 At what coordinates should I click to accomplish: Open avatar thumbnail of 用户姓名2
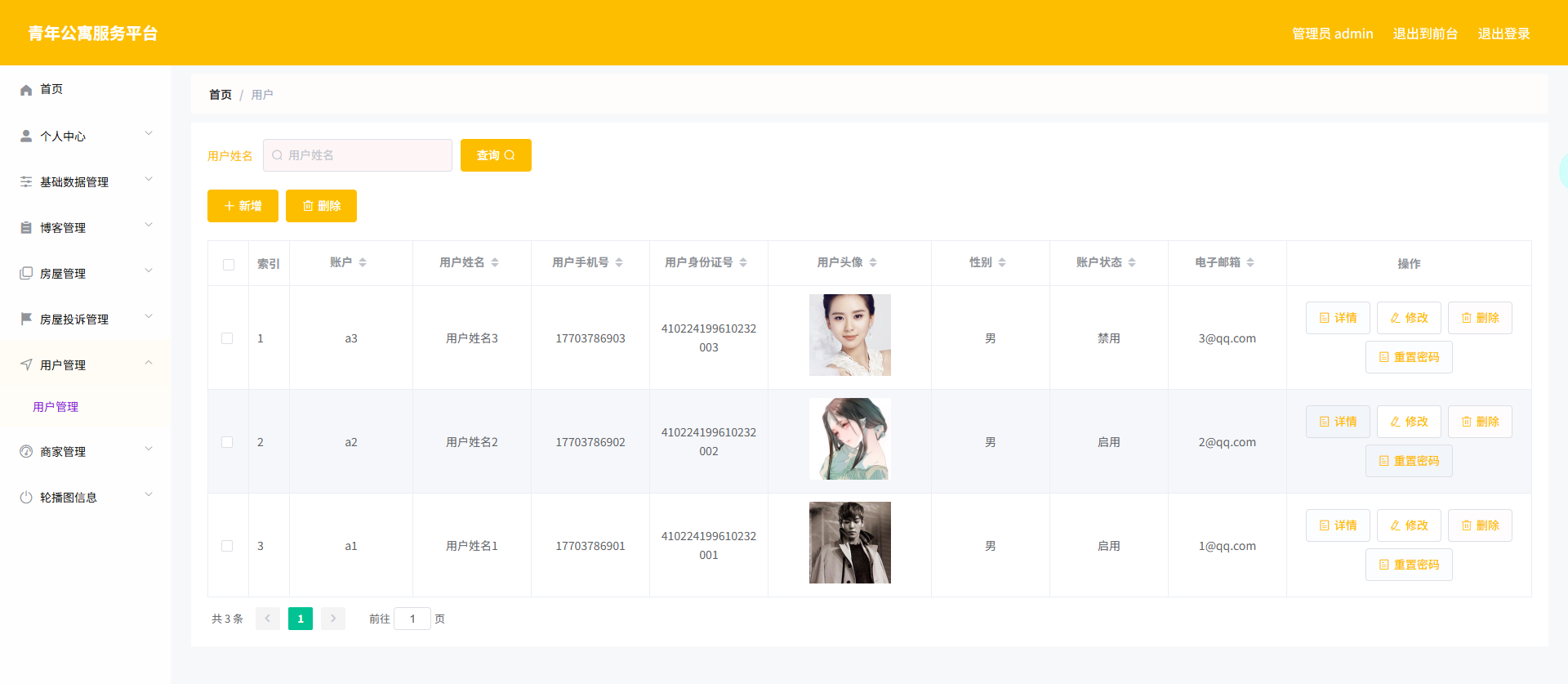(x=850, y=439)
